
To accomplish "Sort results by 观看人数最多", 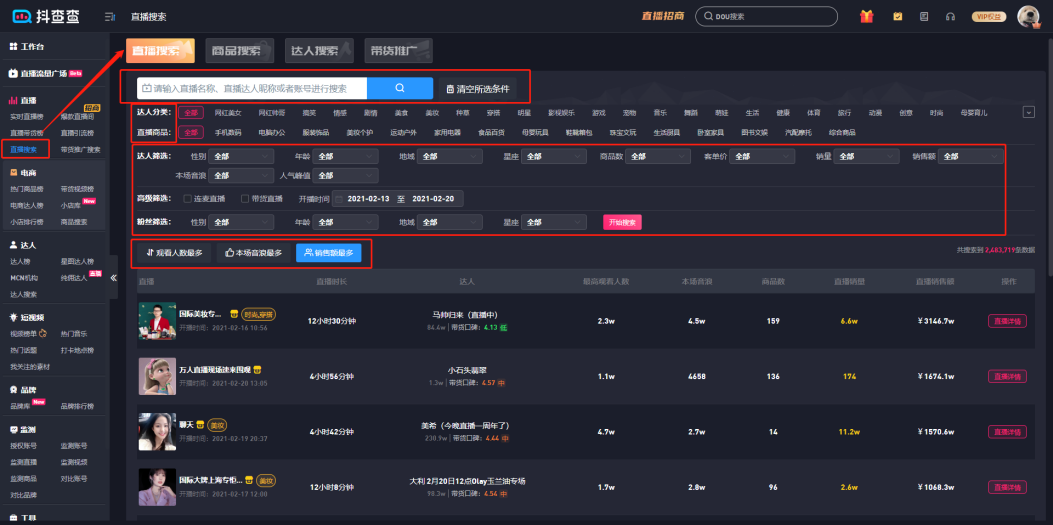I will [x=174, y=253].
